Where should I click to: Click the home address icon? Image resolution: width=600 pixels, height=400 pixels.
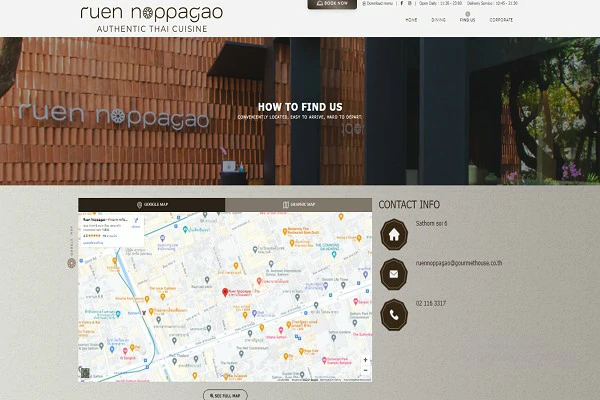(x=394, y=234)
